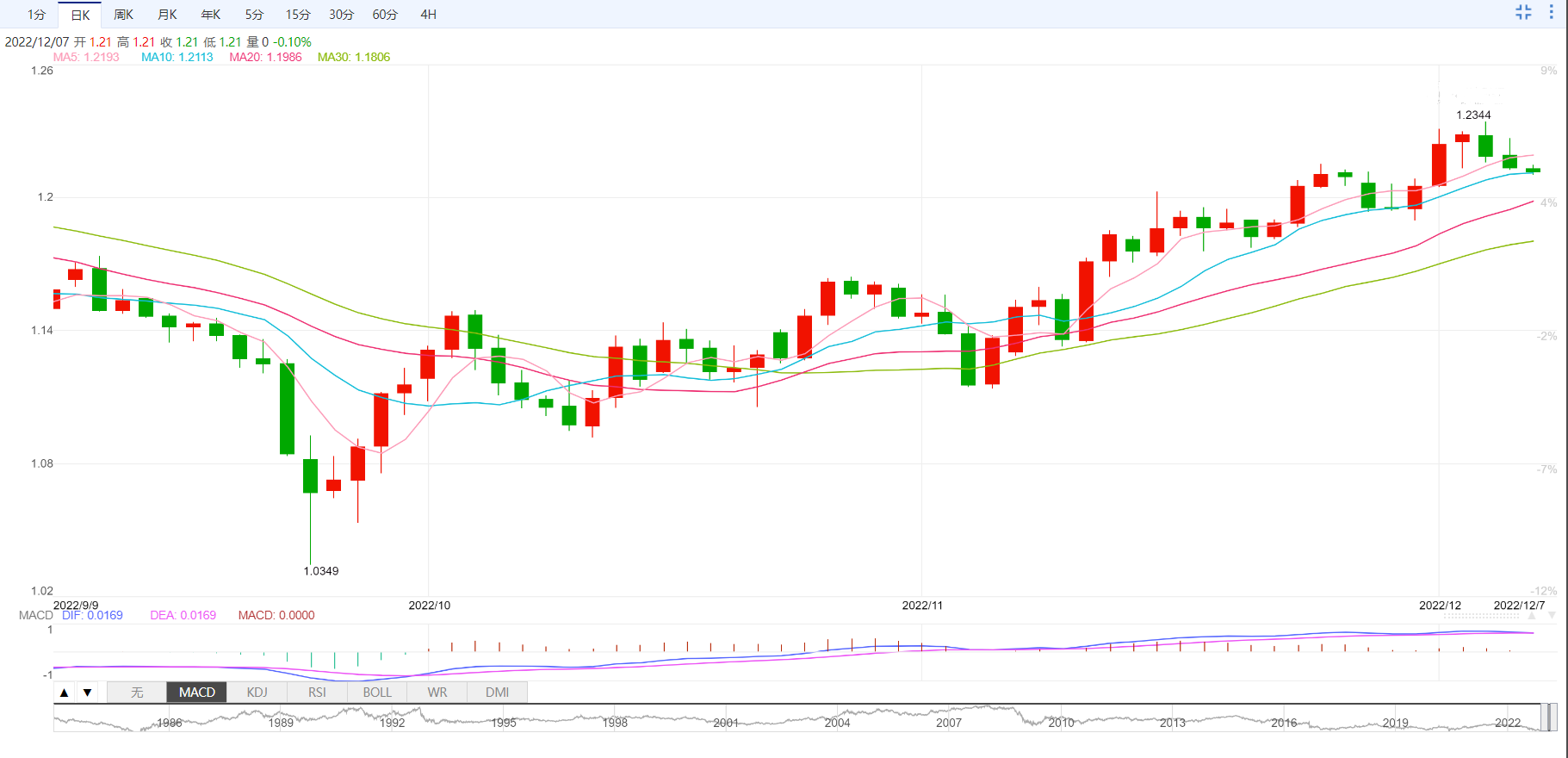Click the black down arrow beside indicator tabs
This screenshot has height=758, width=1568.
click(87, 693)
